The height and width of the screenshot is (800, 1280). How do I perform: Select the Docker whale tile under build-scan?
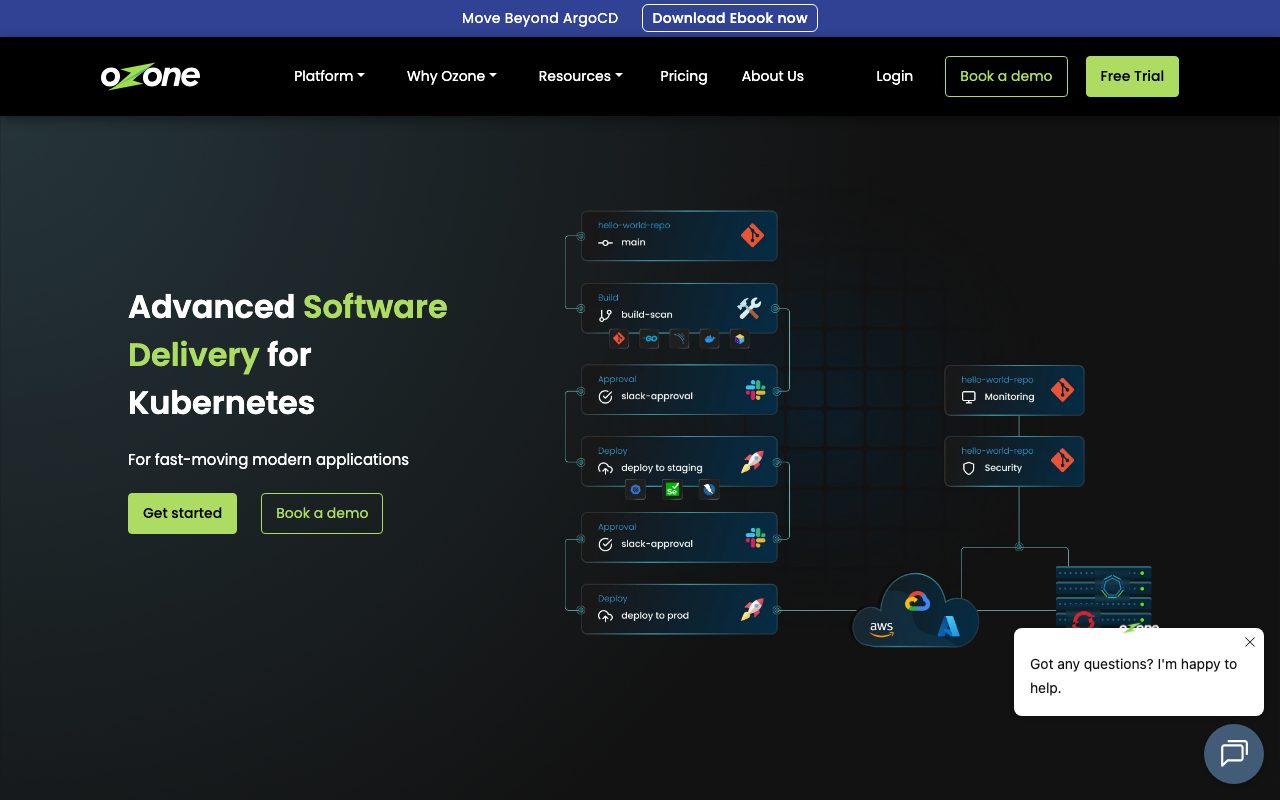[x=709, y=339]
